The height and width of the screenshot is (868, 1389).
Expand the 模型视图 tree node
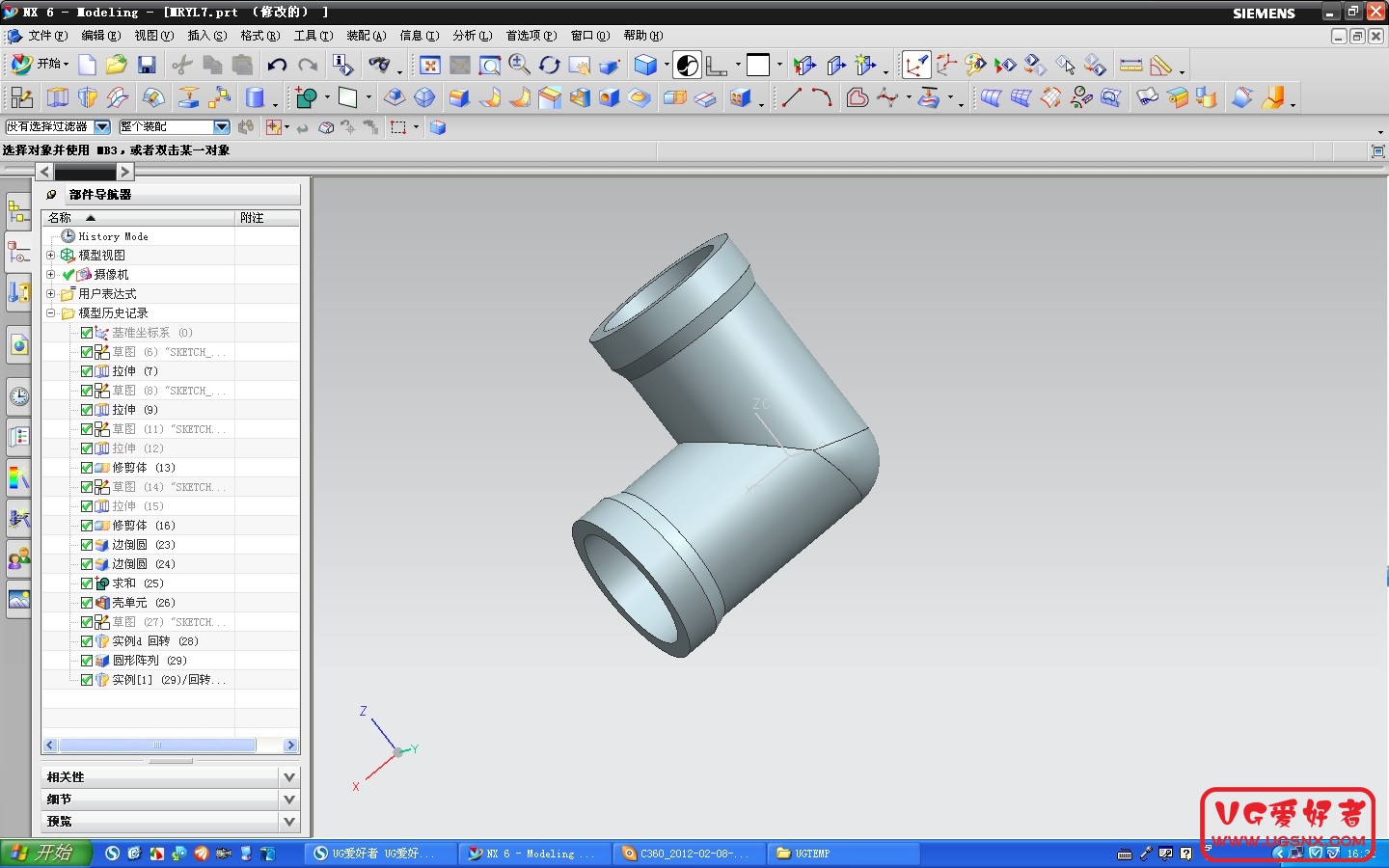coord(51,256)
